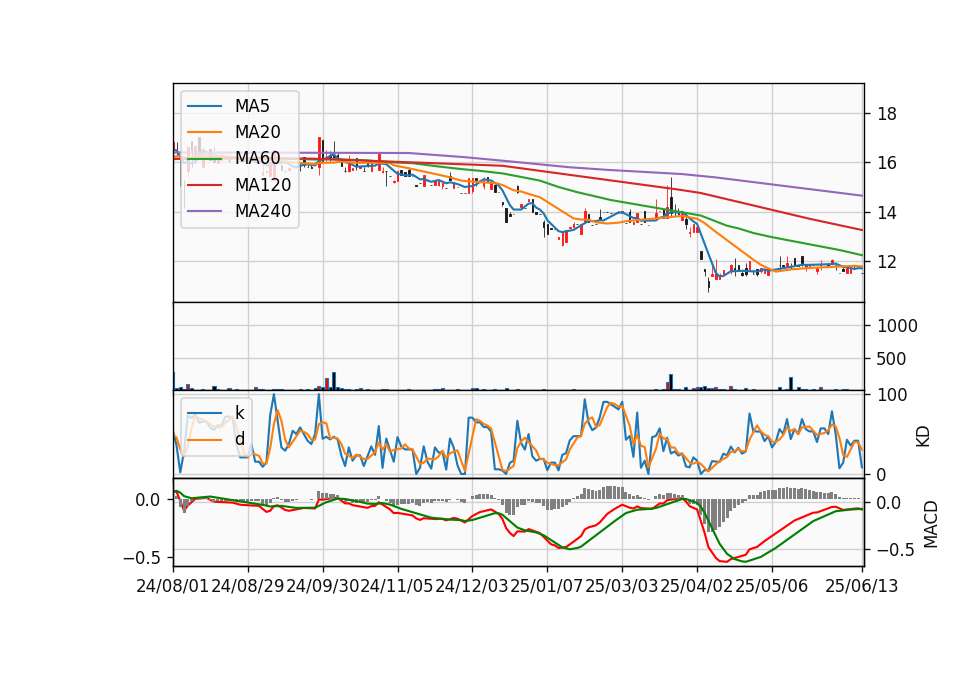Click the k legend label in KD panel
The height and width of the screenshot is (690, 960).
coord(240,413)
